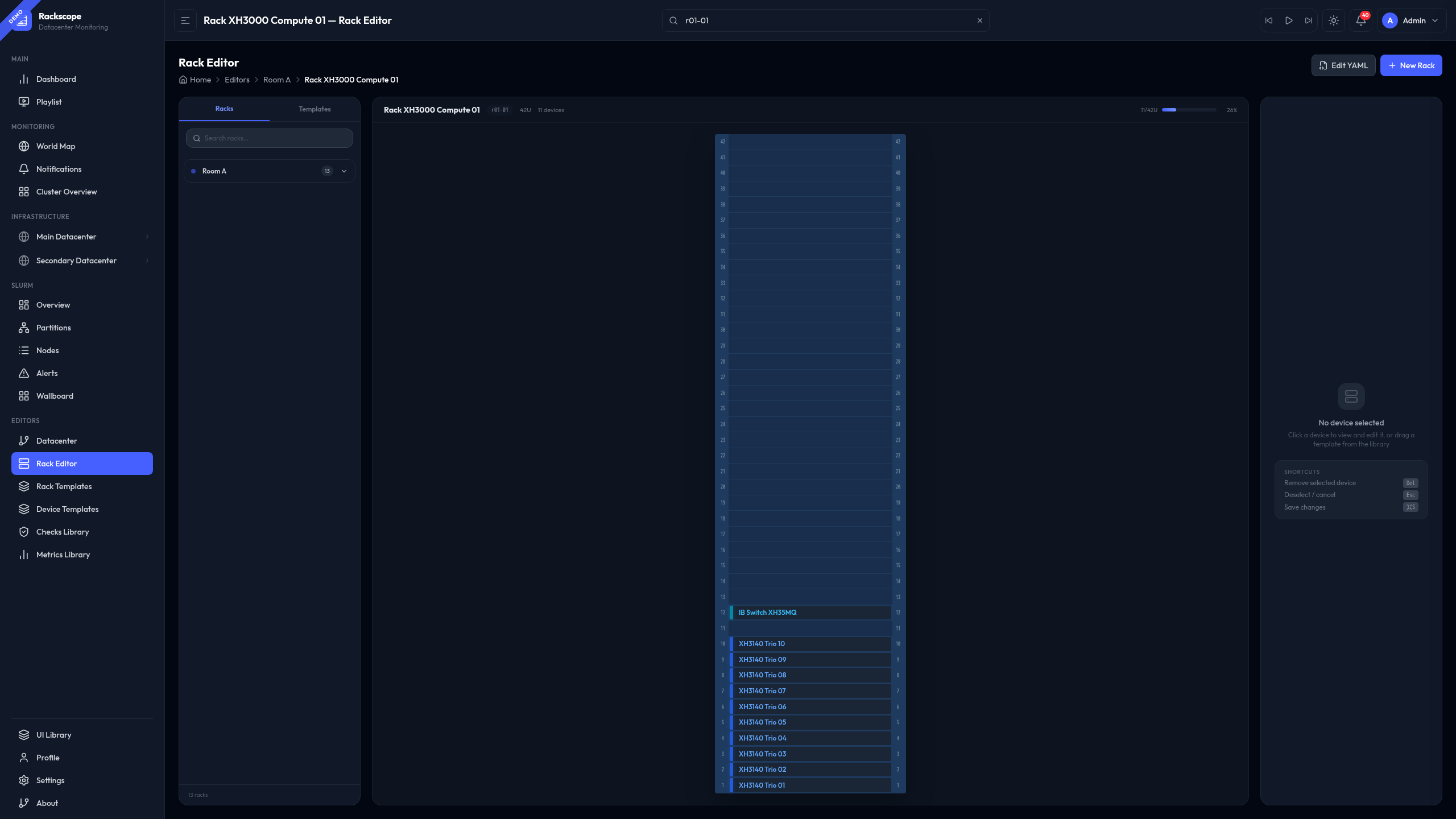The width and height of the screenshot is (1456, 819).
Task: Open the Metrics Library
Action: click(x=63, y=555)
